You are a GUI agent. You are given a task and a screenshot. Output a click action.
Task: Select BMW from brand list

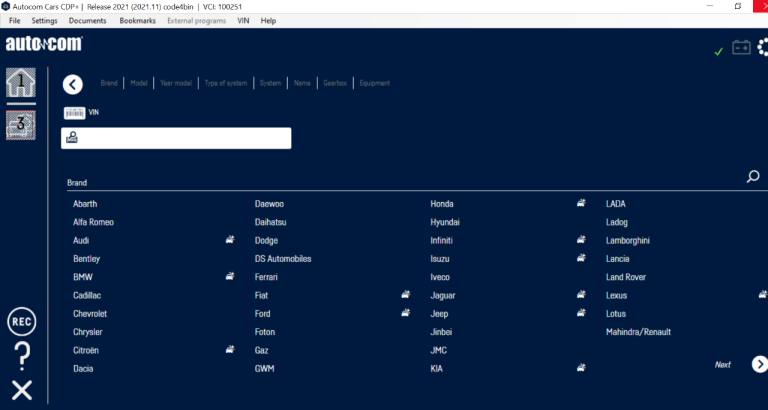[83, 277]
